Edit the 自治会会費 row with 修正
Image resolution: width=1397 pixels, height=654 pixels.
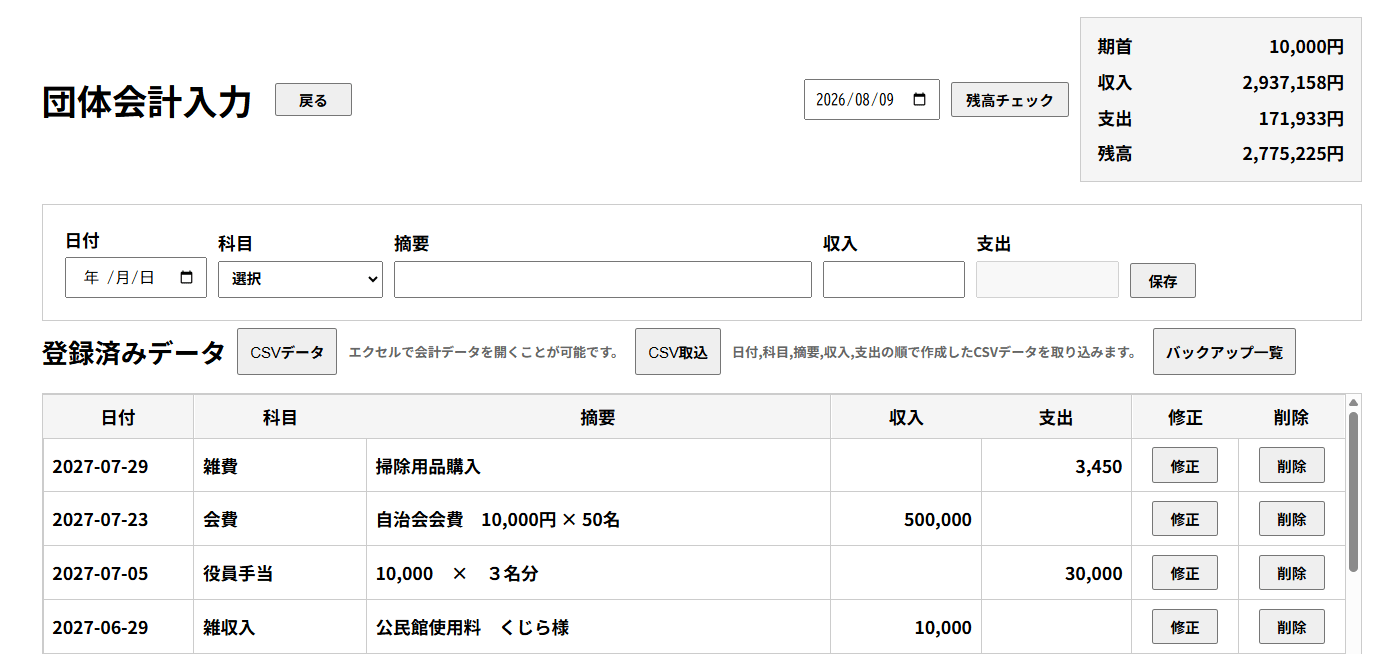(1185, 519)
